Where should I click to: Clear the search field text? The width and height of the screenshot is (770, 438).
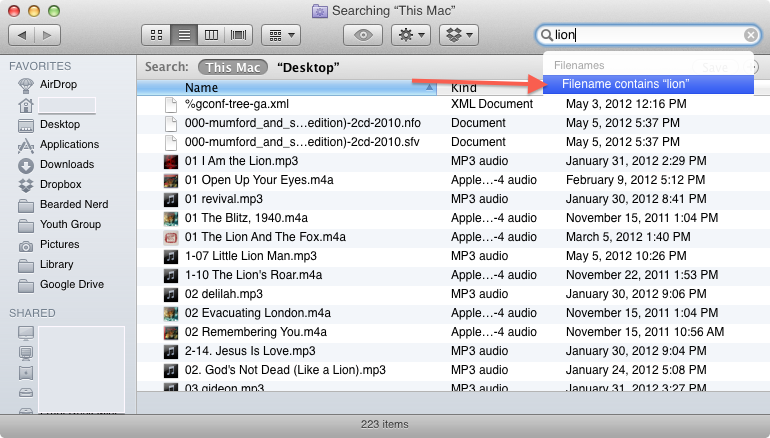pos(750,35)
